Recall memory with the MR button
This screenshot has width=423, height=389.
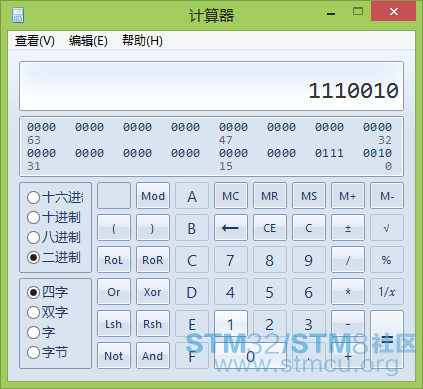270,196
